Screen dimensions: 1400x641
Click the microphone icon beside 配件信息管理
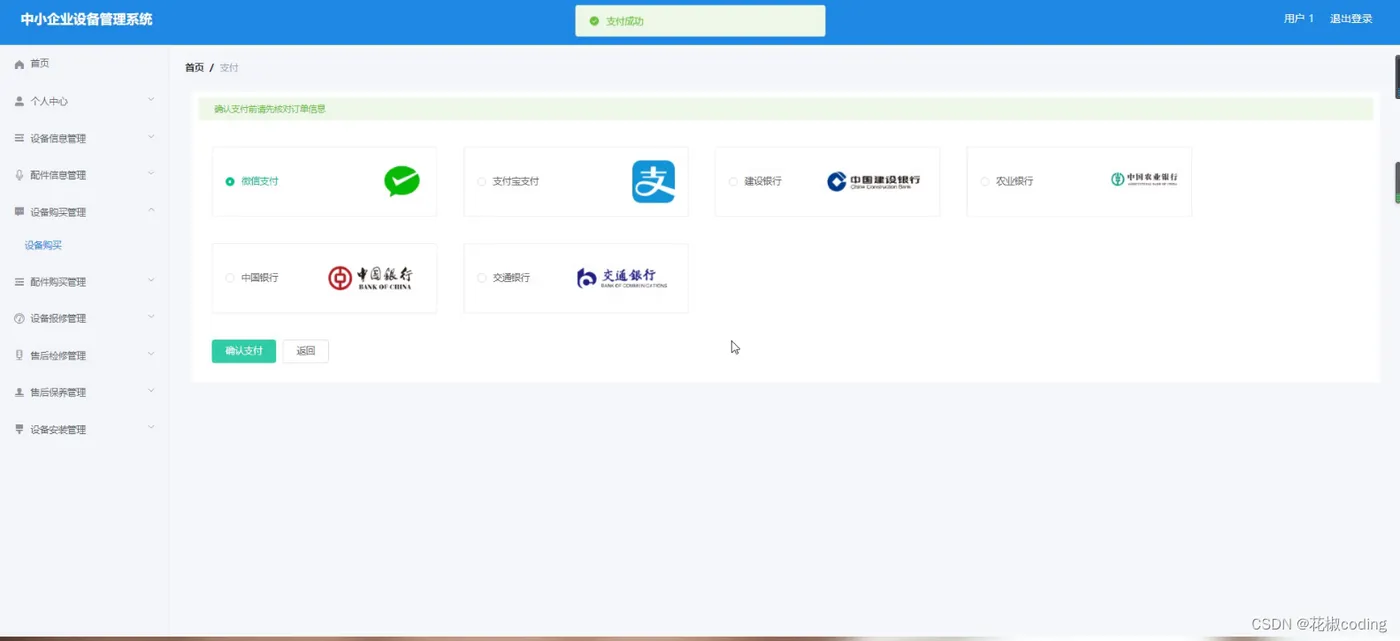coord(19,175)
